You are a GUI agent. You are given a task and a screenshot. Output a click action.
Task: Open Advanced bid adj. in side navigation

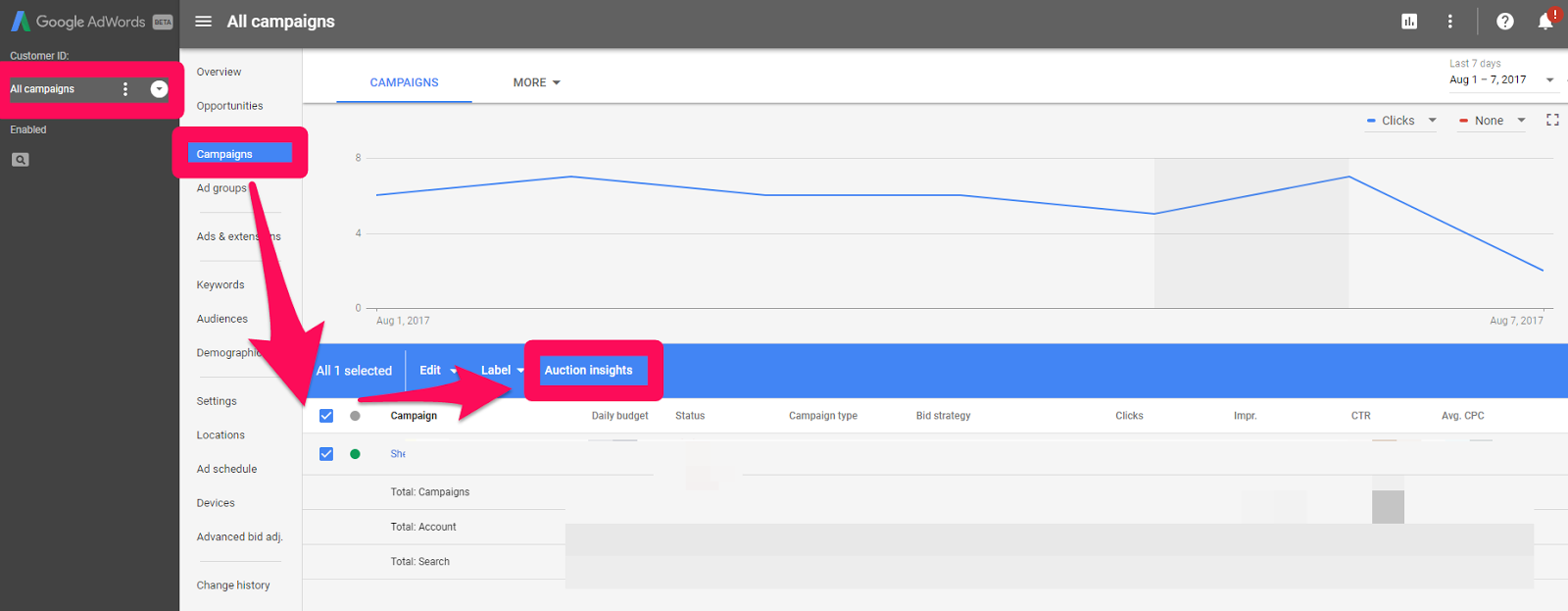pos(239,537)
